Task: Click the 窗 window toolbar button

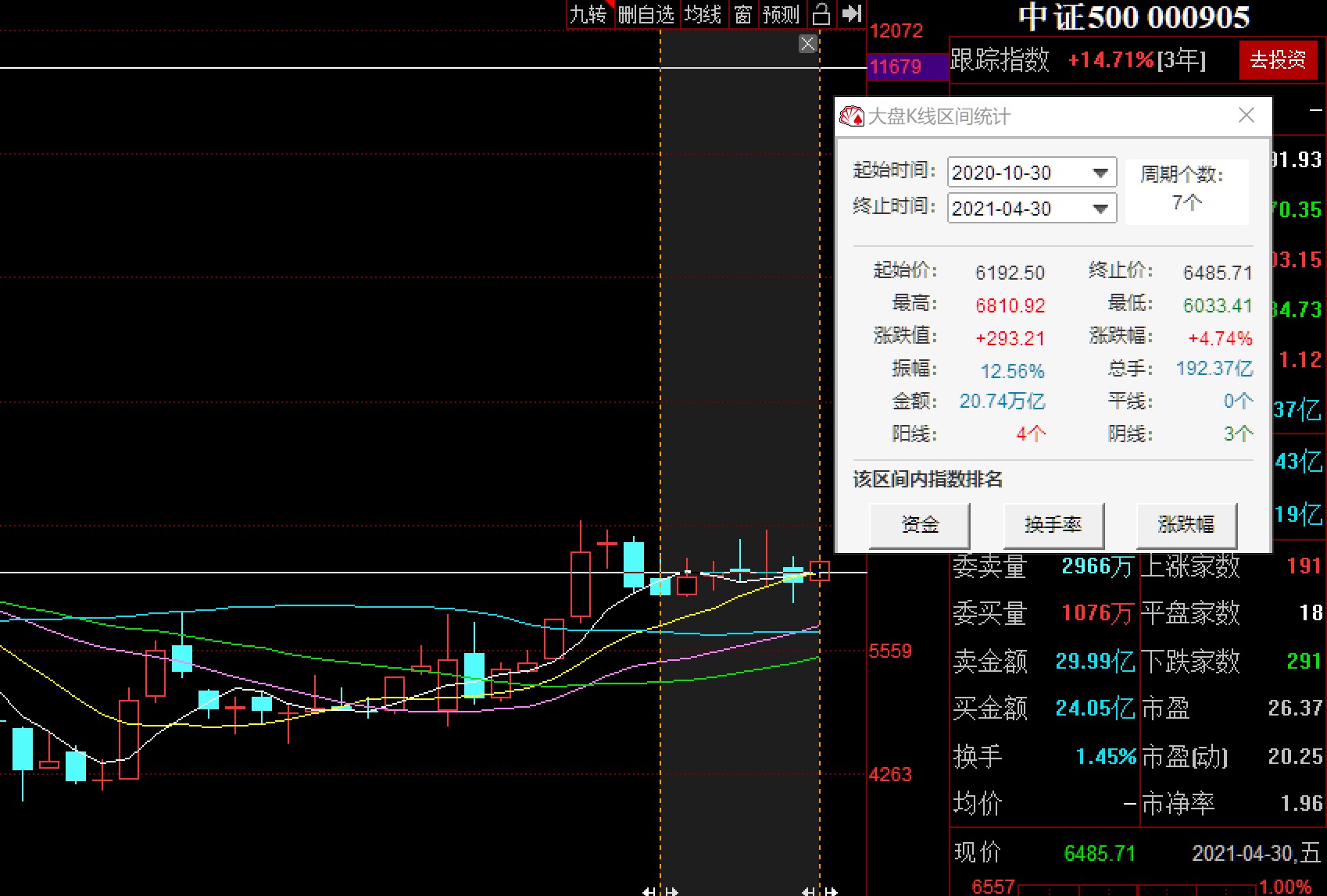Action: (x=742, y=14)
